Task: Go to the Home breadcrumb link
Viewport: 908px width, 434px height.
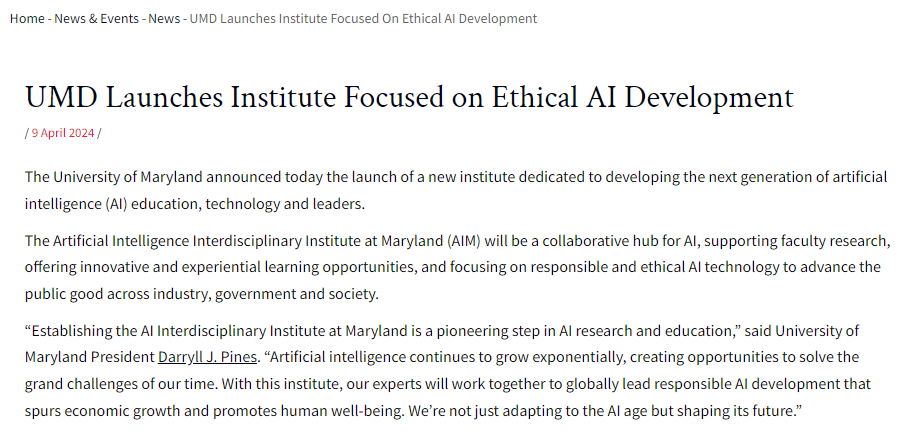Action: click(x=27, y=19)
